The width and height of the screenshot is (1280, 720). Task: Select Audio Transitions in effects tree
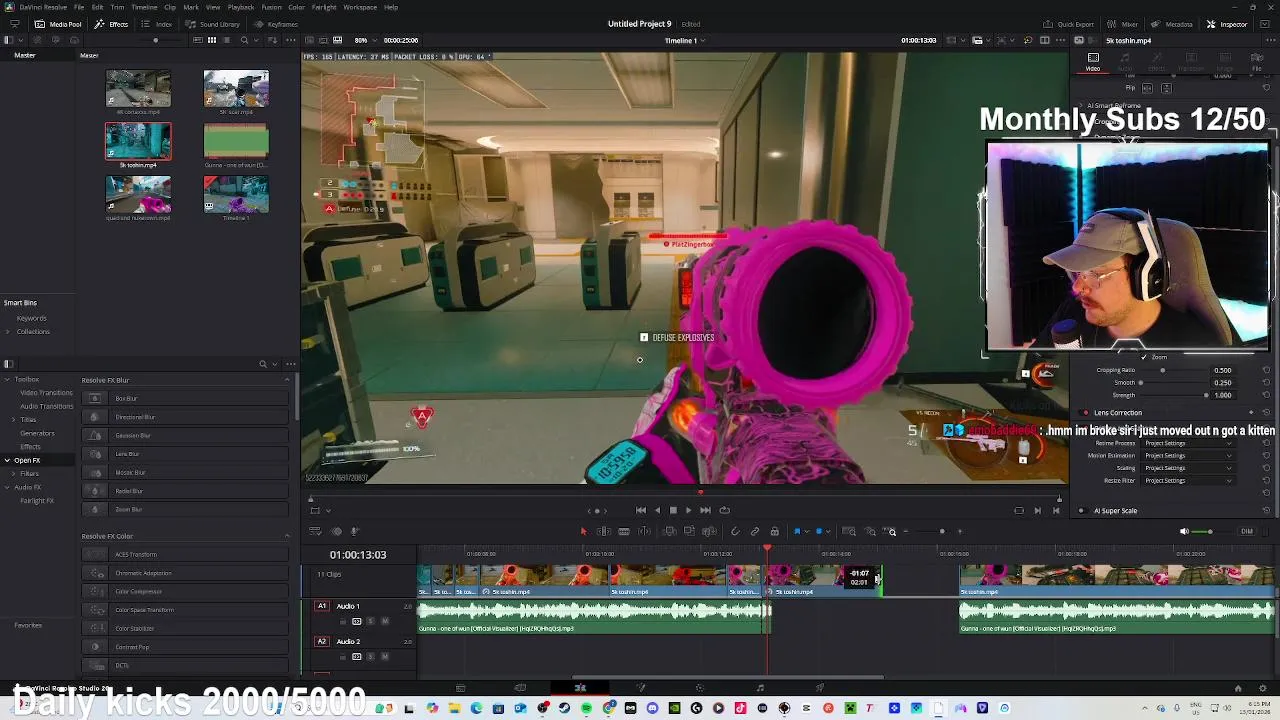tap(46, 406)
